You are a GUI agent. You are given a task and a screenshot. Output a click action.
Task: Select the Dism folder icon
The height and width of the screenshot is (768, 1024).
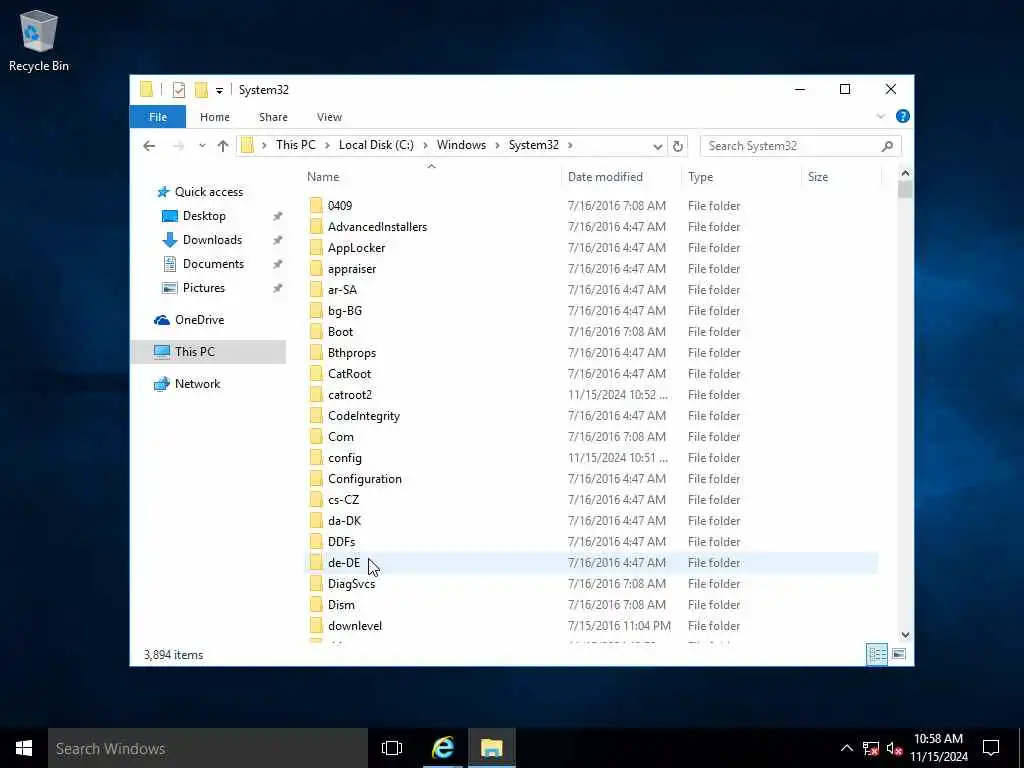point(316,605)
